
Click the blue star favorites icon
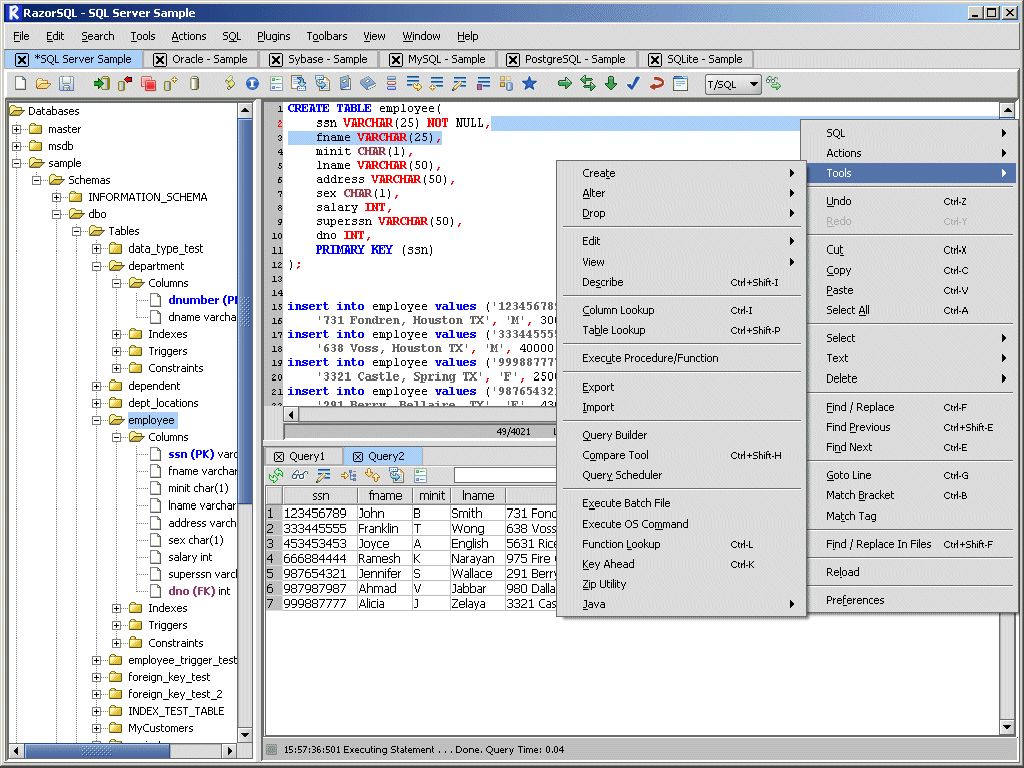pyautogui.click(x=529, y=84)
